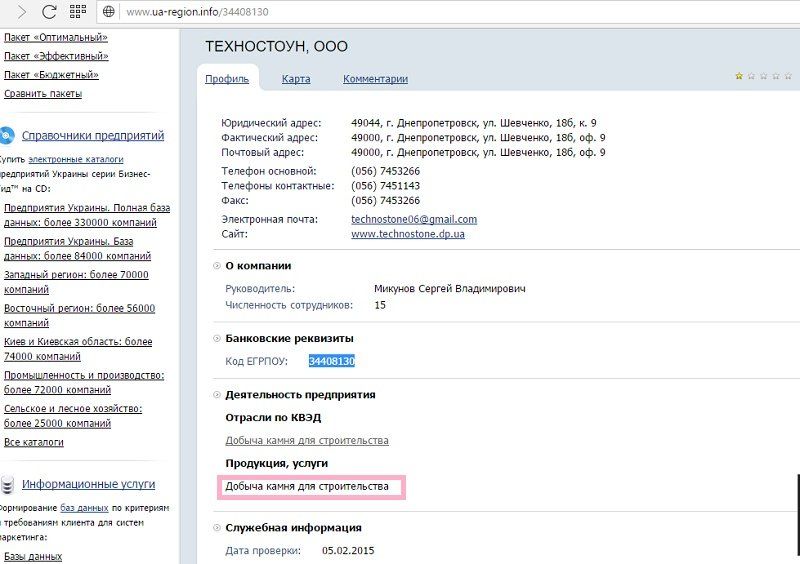Rate the company with the first star
The width and height of the screenshot is (800, 564).
pos(739,75)
